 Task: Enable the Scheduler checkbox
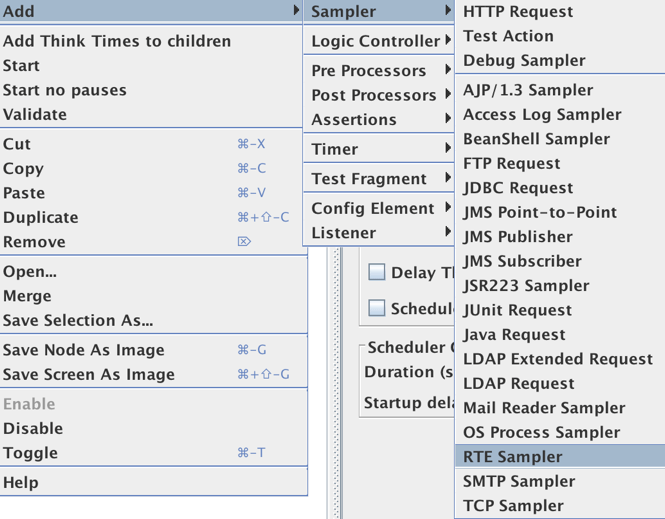377,308
